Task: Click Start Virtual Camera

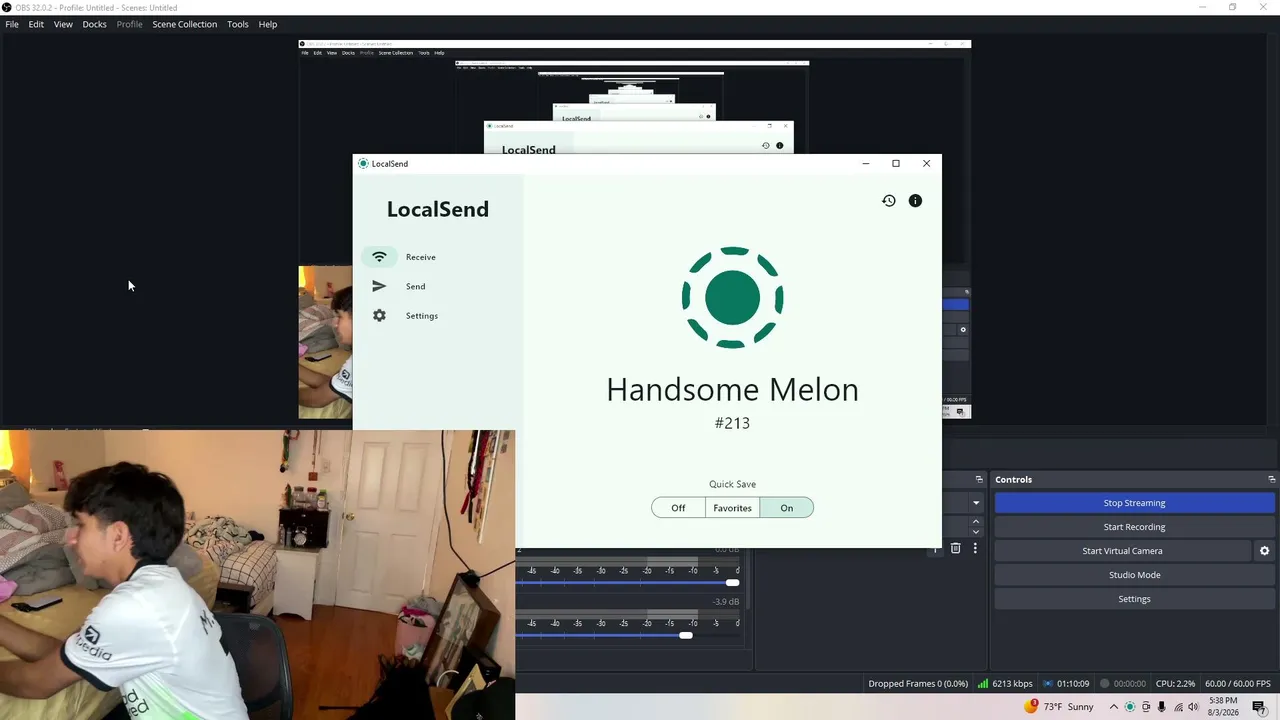Action: pos(1122,551)
